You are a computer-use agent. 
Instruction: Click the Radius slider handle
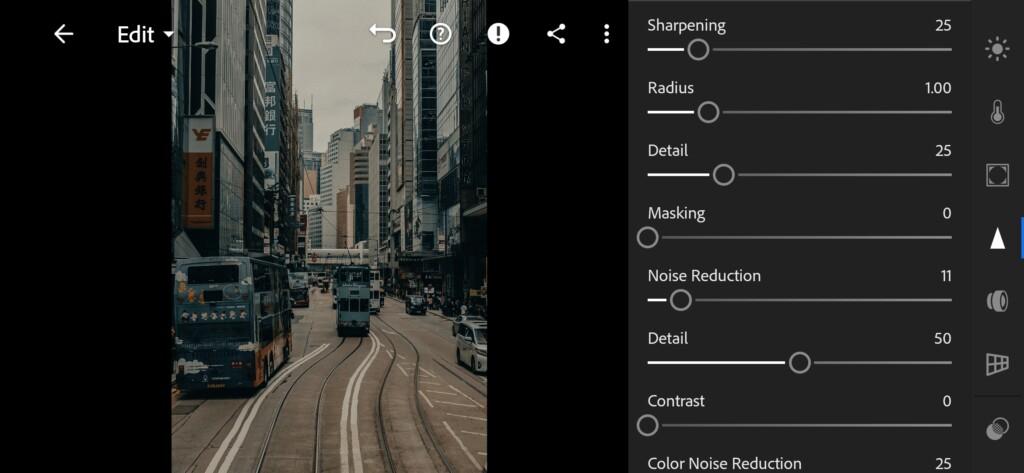pos(709,112)
